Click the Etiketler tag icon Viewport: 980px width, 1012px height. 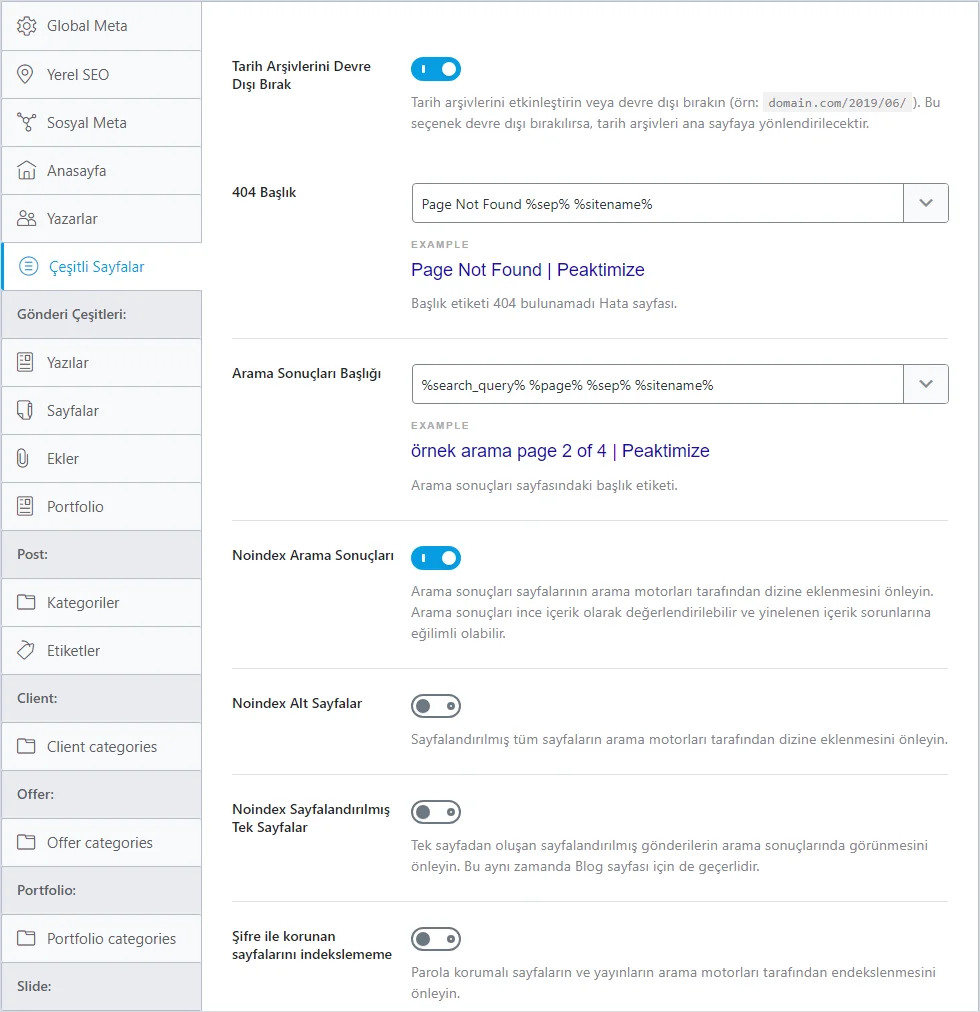click(x=26, y=651)
